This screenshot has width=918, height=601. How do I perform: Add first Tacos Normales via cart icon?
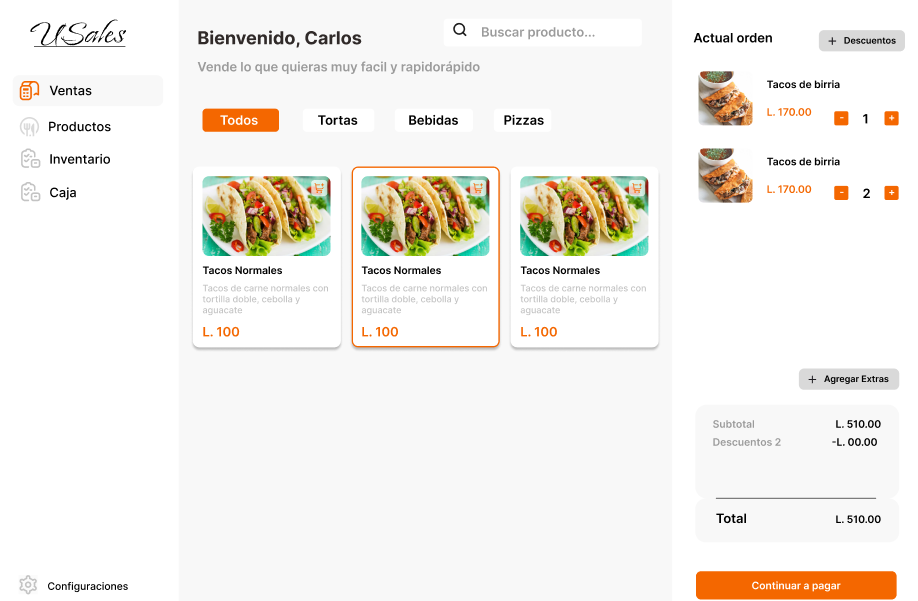[319, 188]
